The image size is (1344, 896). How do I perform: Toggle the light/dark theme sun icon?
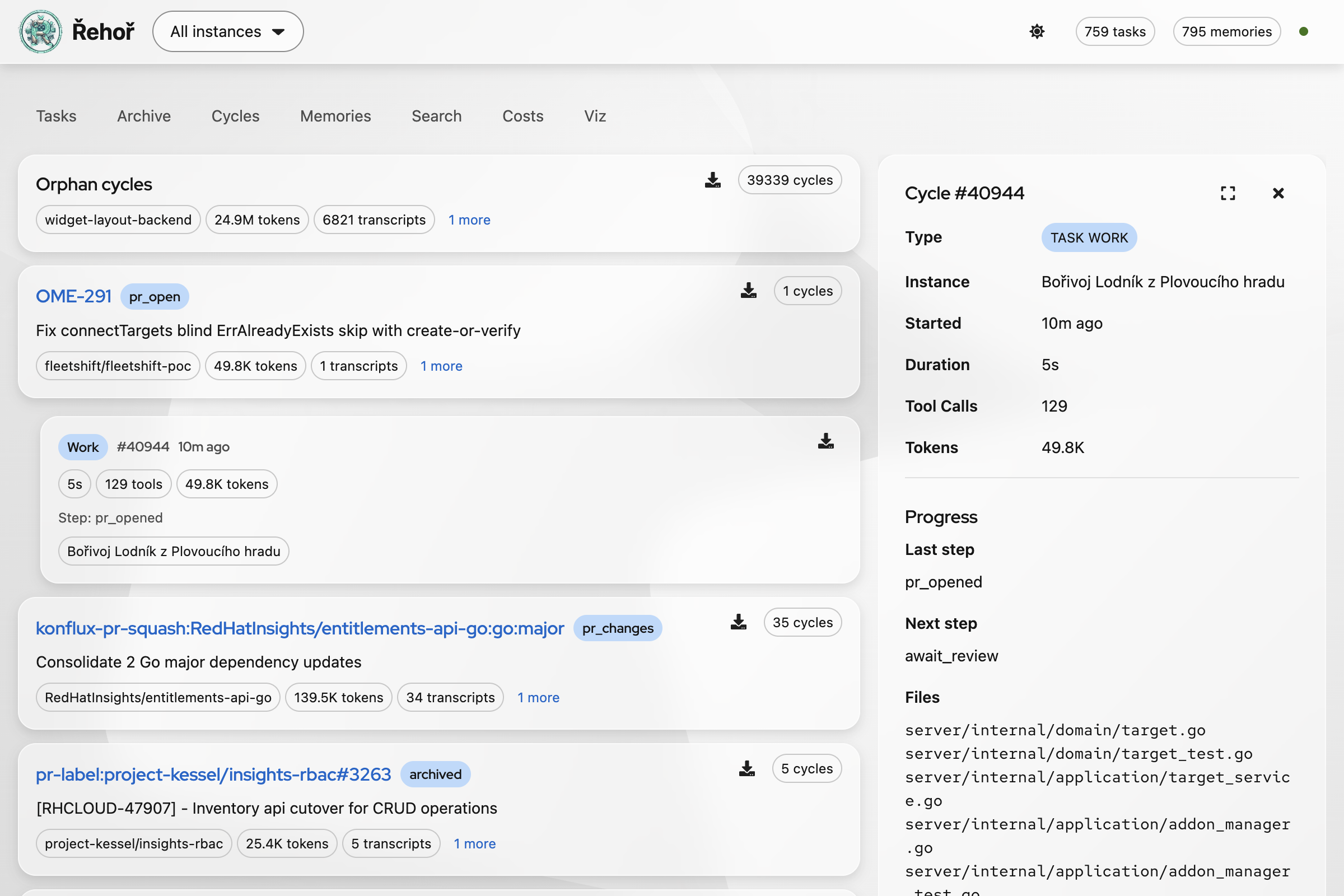[x=1037, y=31]
